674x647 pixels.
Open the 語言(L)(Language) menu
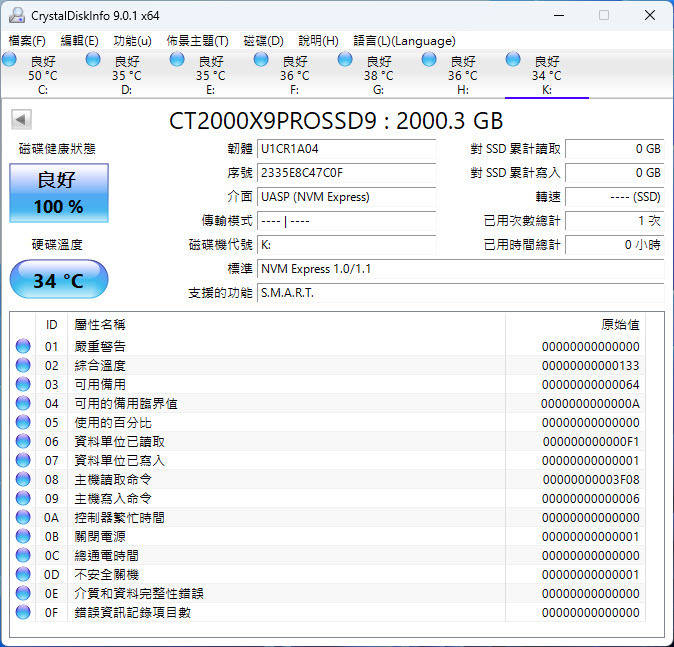[x=404, y=41]
